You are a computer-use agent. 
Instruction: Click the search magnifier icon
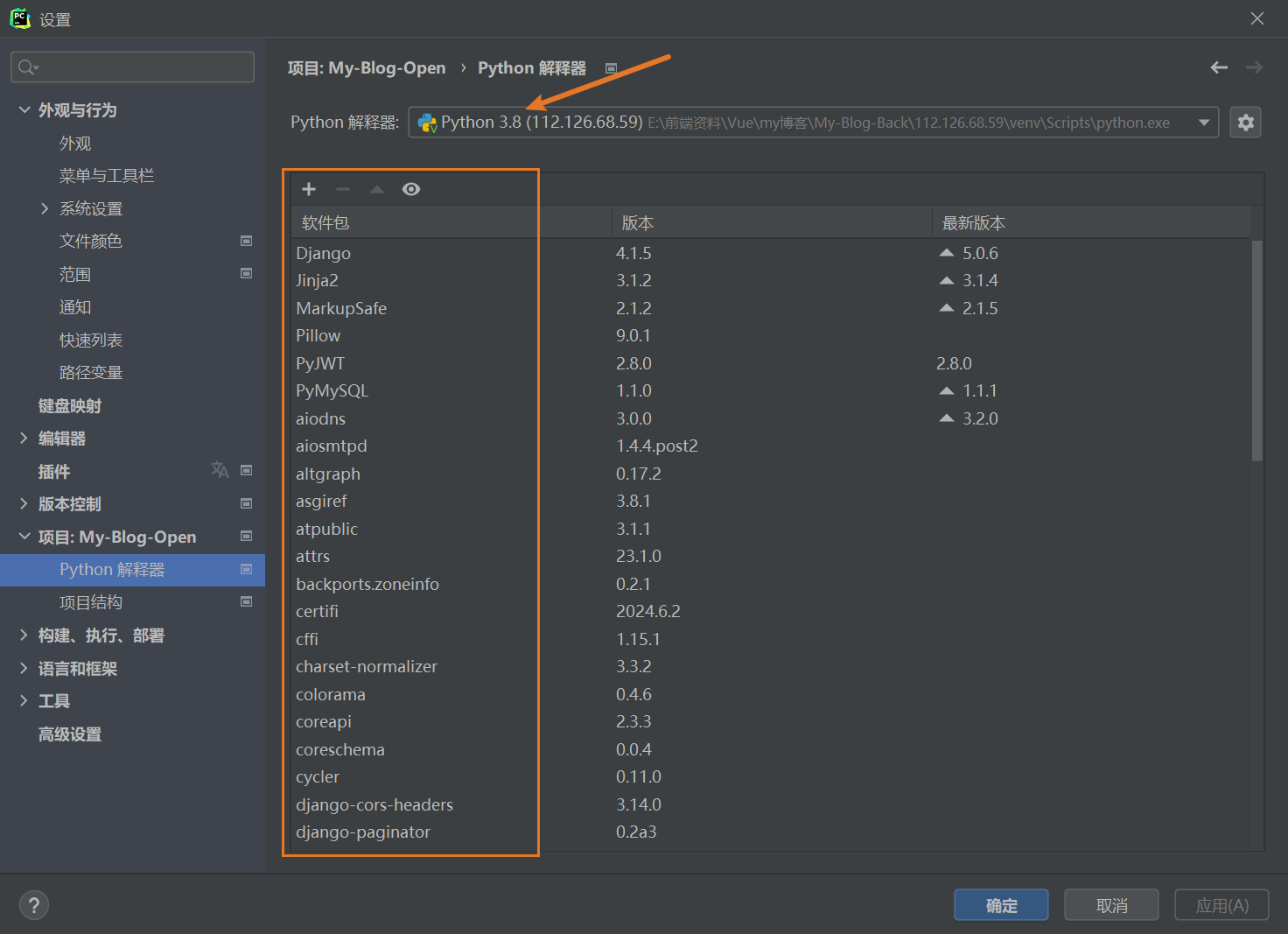coord(27,67)
